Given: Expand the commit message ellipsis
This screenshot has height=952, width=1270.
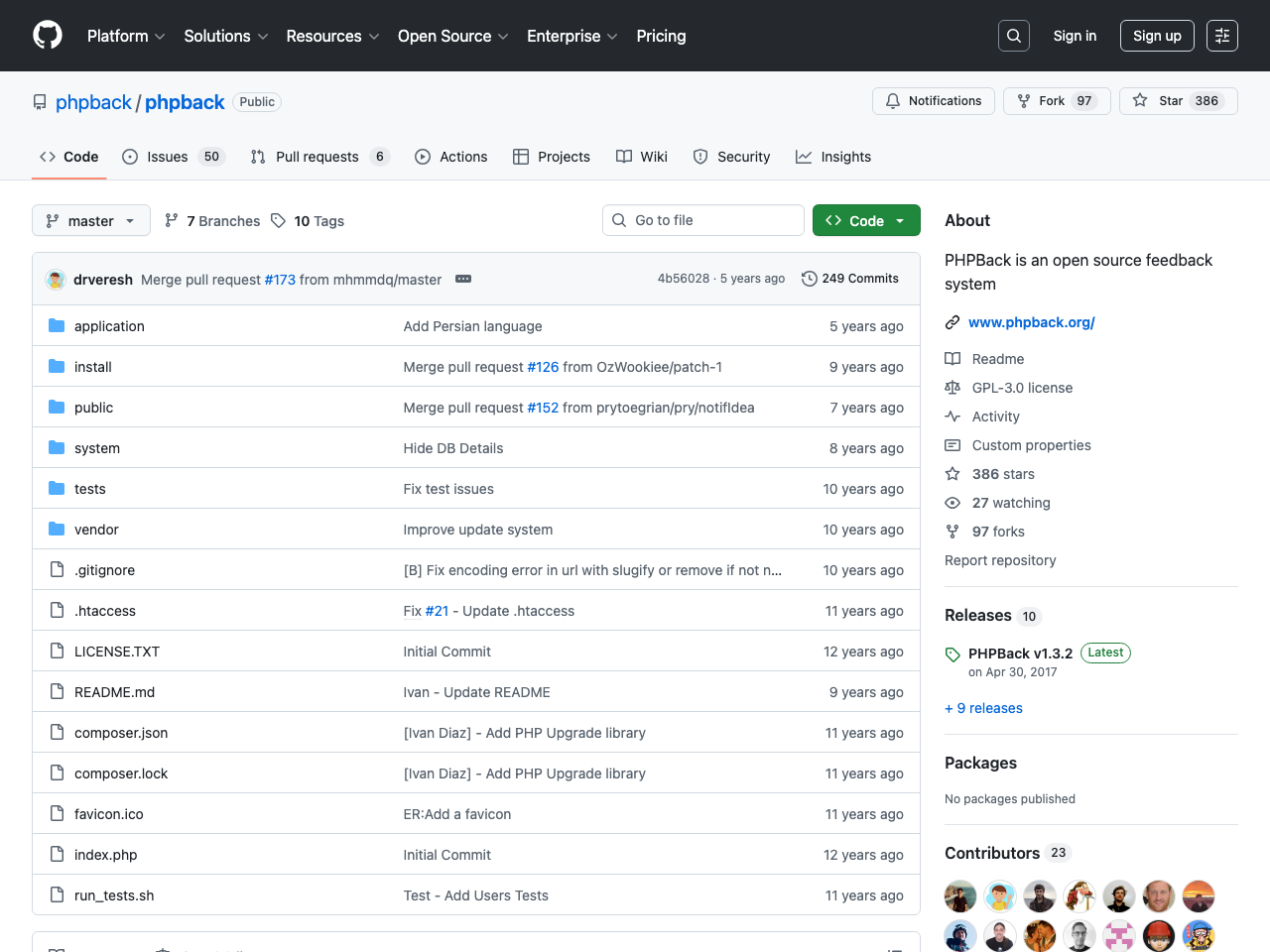Looking at the screenshot, I should (x=462, y=279).
